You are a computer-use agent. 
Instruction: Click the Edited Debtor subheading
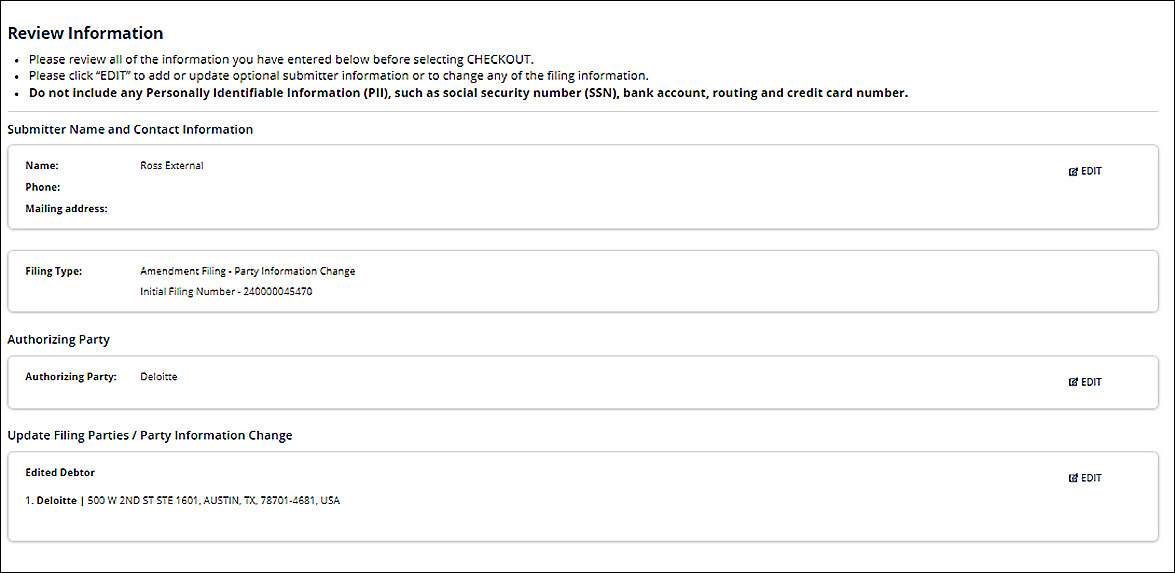(60, 472)
